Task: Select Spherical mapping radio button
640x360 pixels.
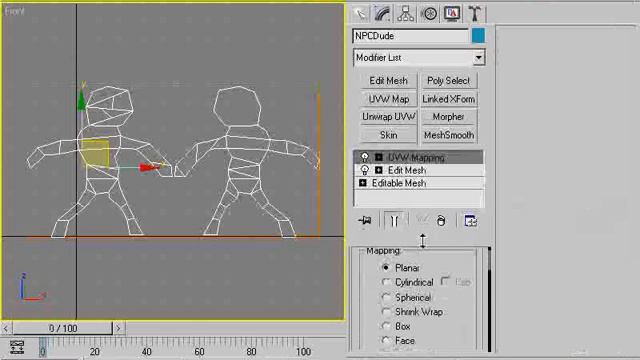Action: click(385, 297)
